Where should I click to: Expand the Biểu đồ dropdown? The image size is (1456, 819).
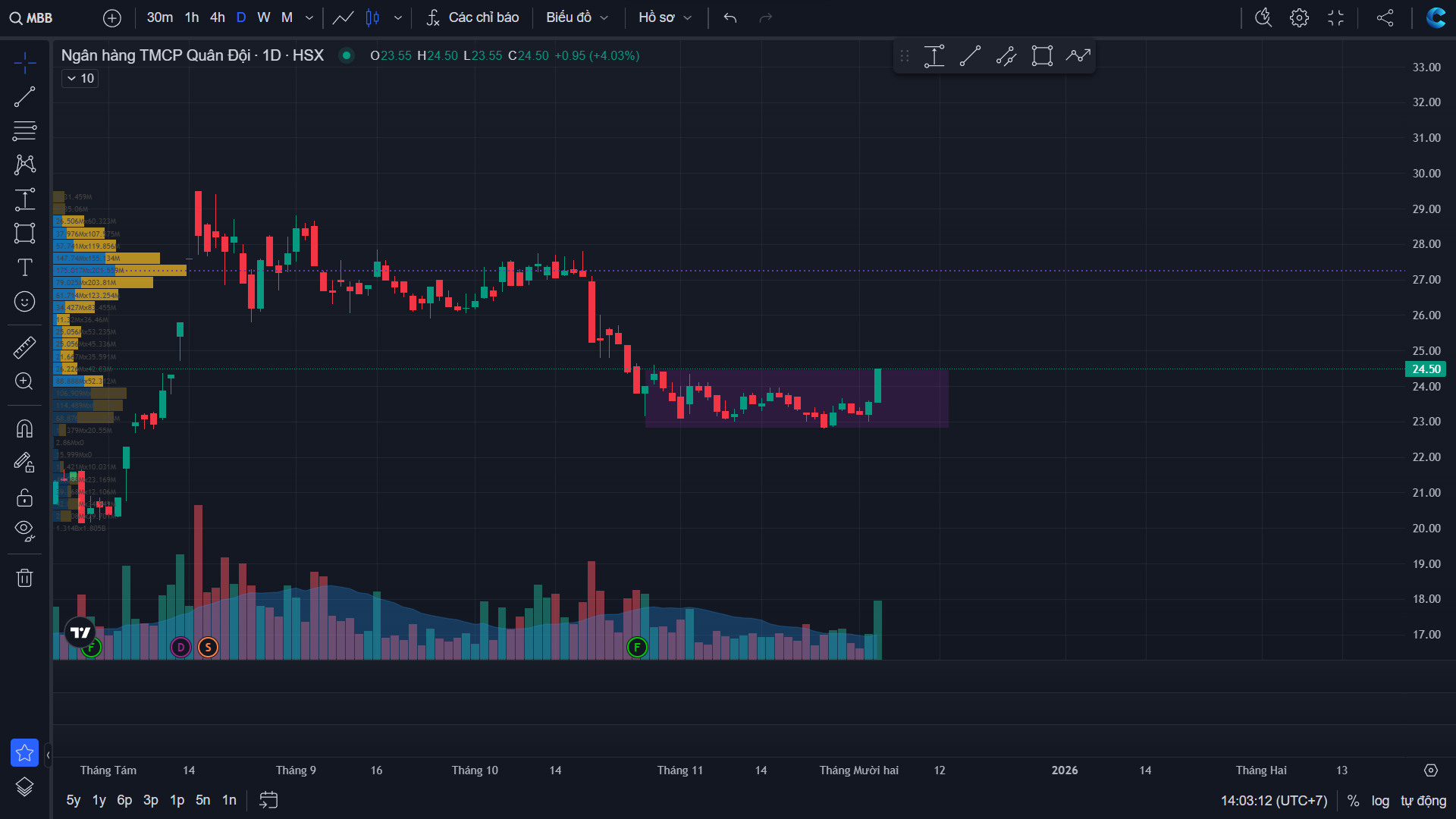tap(577, 17)
